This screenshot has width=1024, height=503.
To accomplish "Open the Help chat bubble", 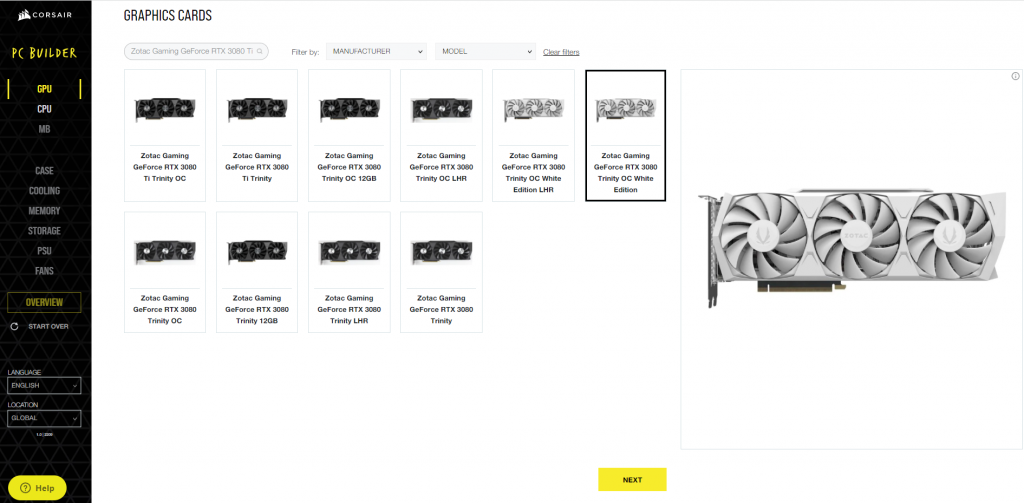I will (x=34, y=488).
